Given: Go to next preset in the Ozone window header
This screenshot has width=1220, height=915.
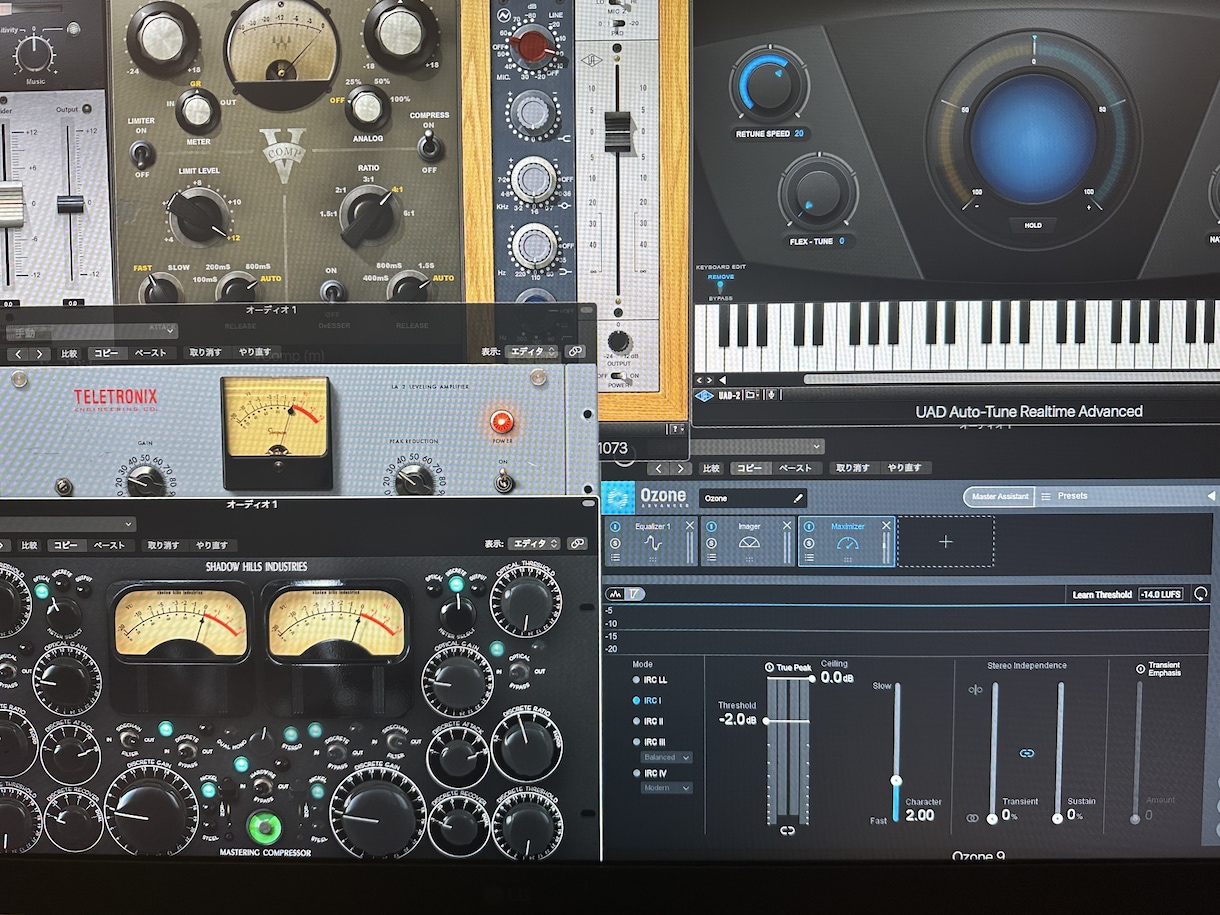Looking at the screenshot, I should coord(682,468).
